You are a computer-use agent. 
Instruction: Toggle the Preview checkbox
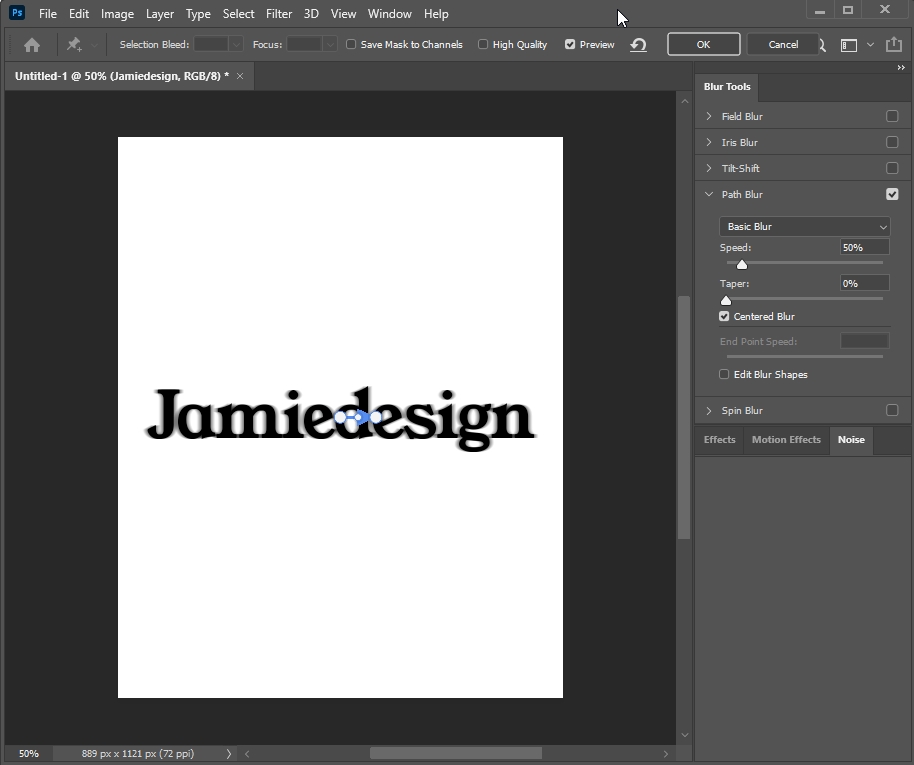(570, 44)
